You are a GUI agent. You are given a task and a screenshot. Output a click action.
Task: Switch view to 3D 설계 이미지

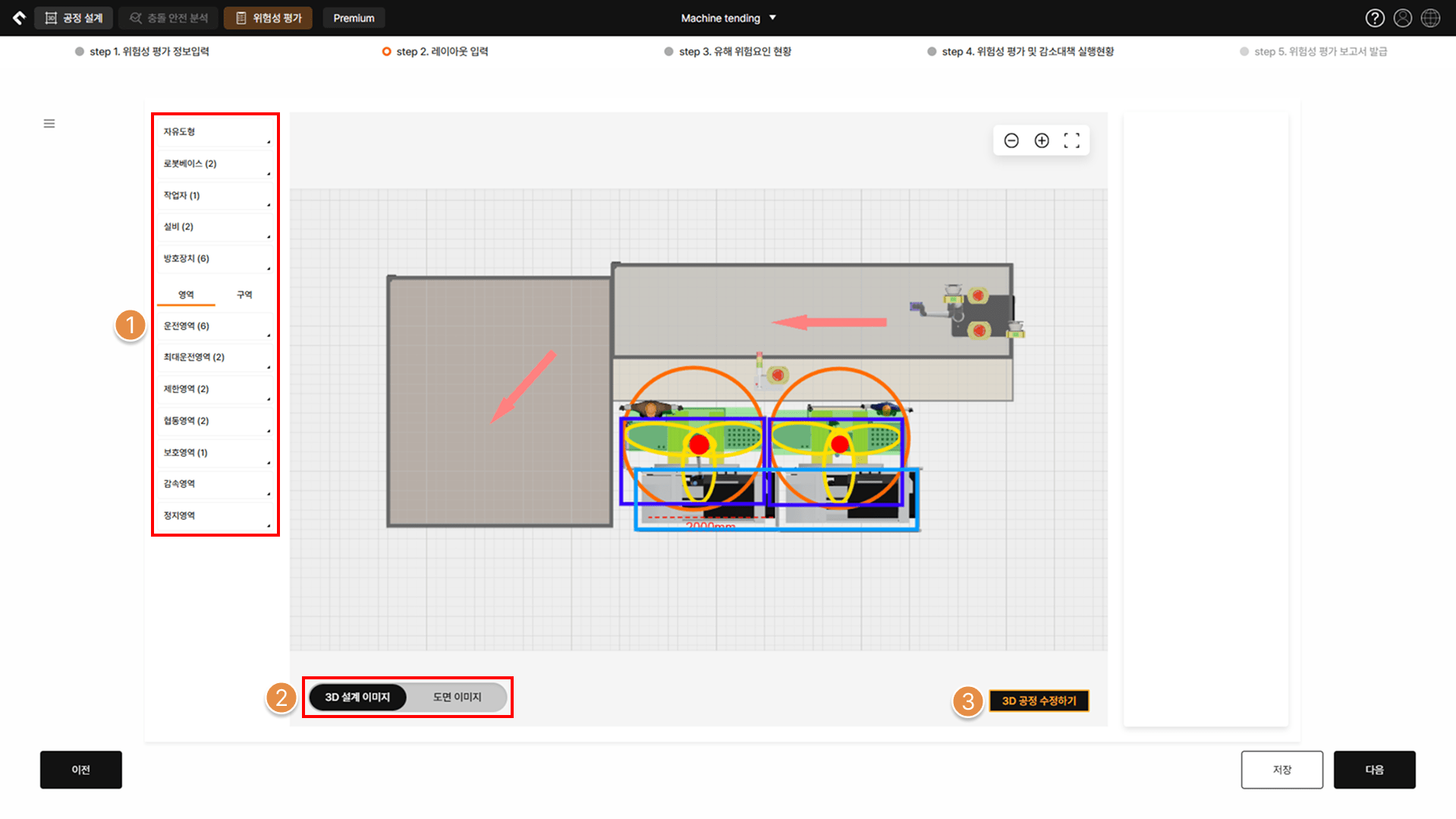click(x=357, y=697)
